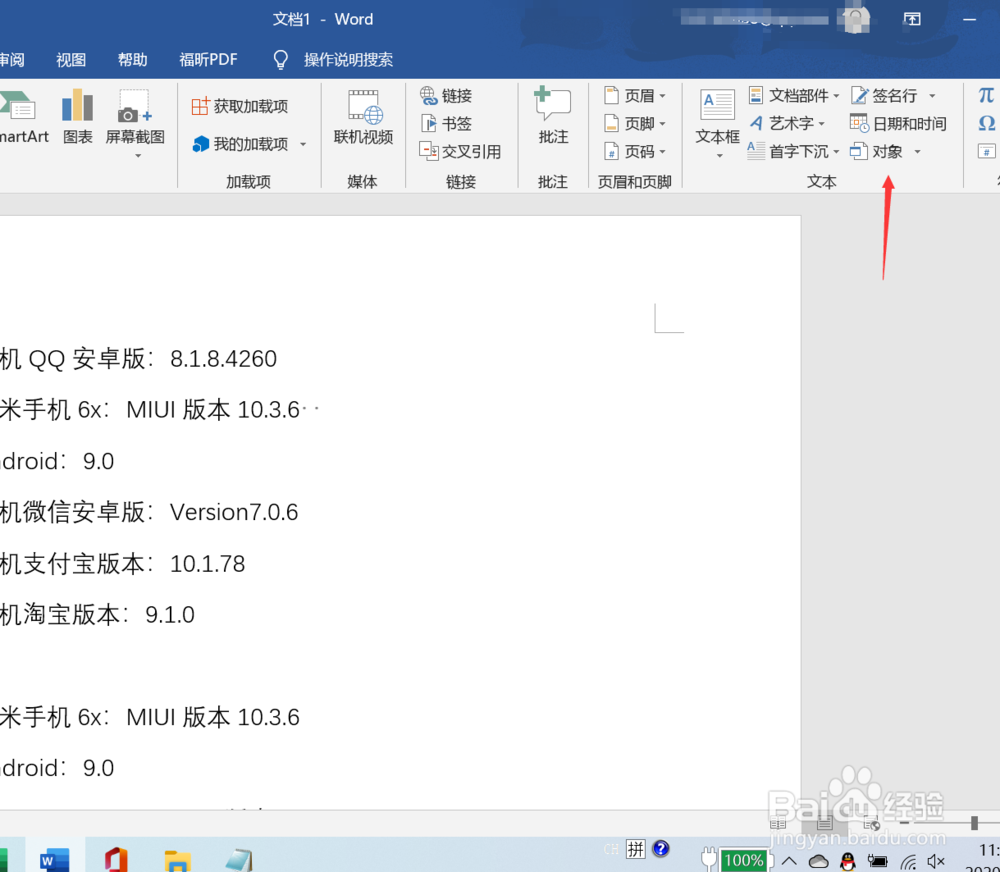1000x872 pixels.
Task: Click the text '8.1.8.4260'
Action: click(223, 358)
